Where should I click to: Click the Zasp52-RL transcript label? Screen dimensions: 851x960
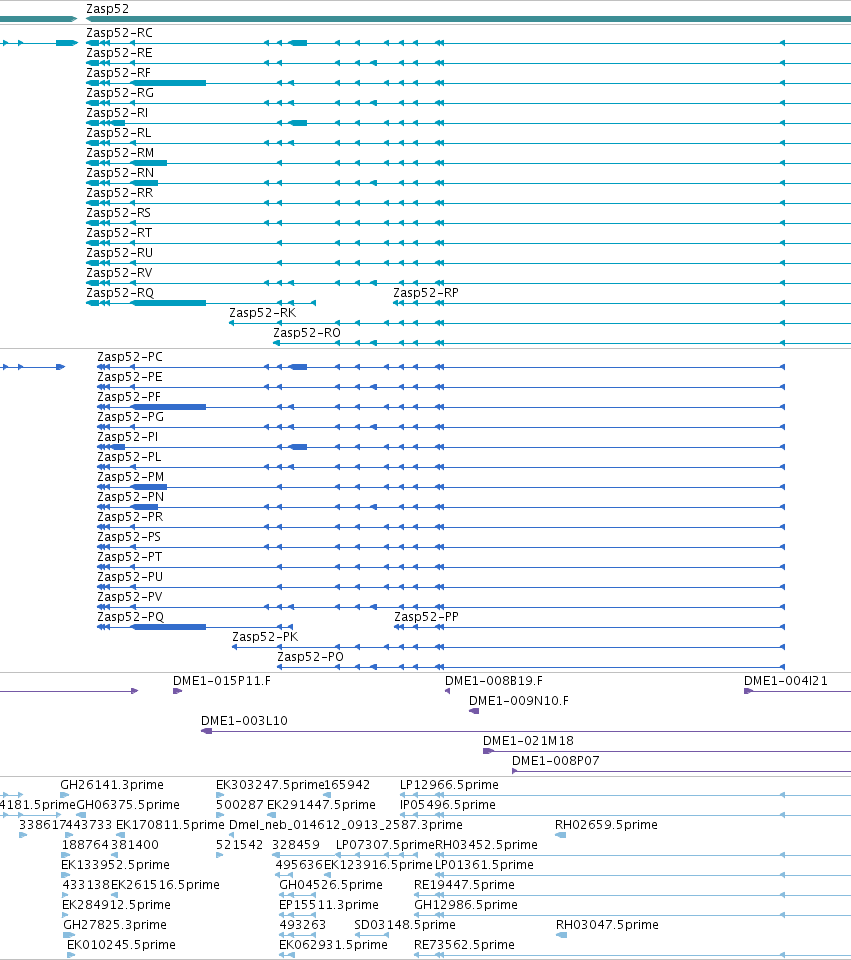click(119, 133)
